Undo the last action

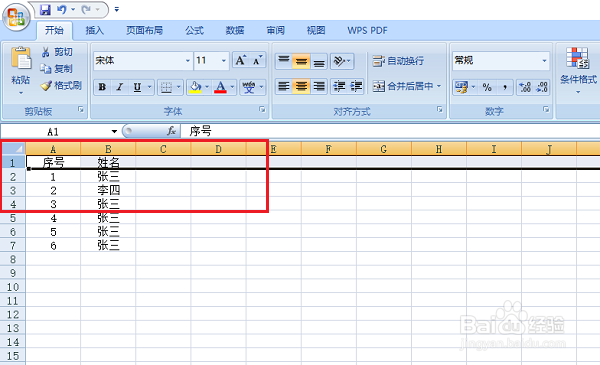click(x=62, y=10)
